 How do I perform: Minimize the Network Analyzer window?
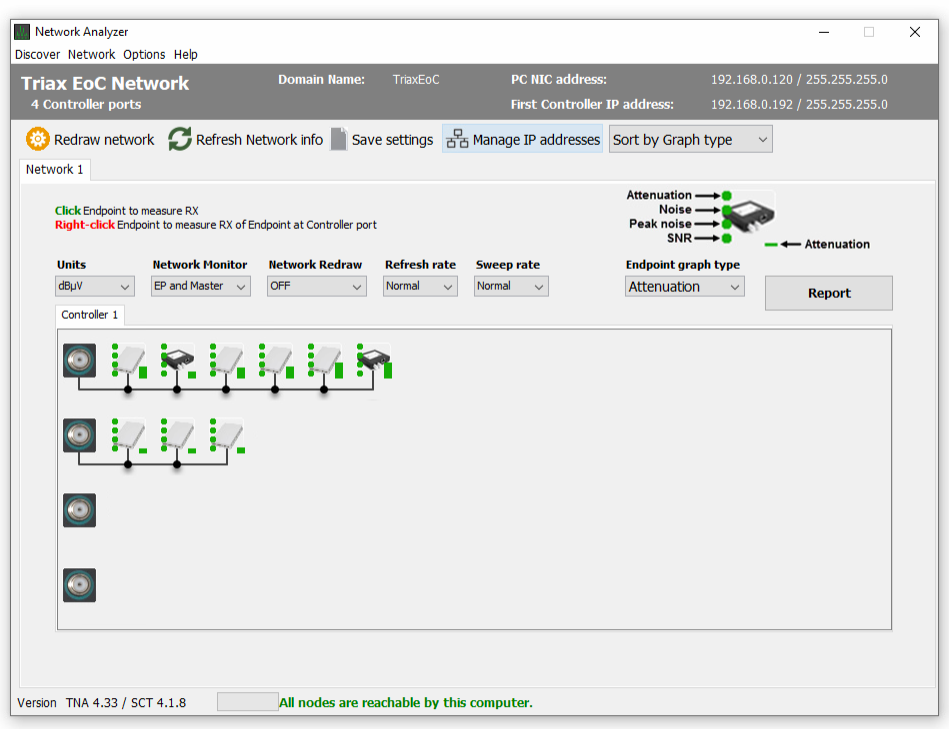[x=824, y=32]
